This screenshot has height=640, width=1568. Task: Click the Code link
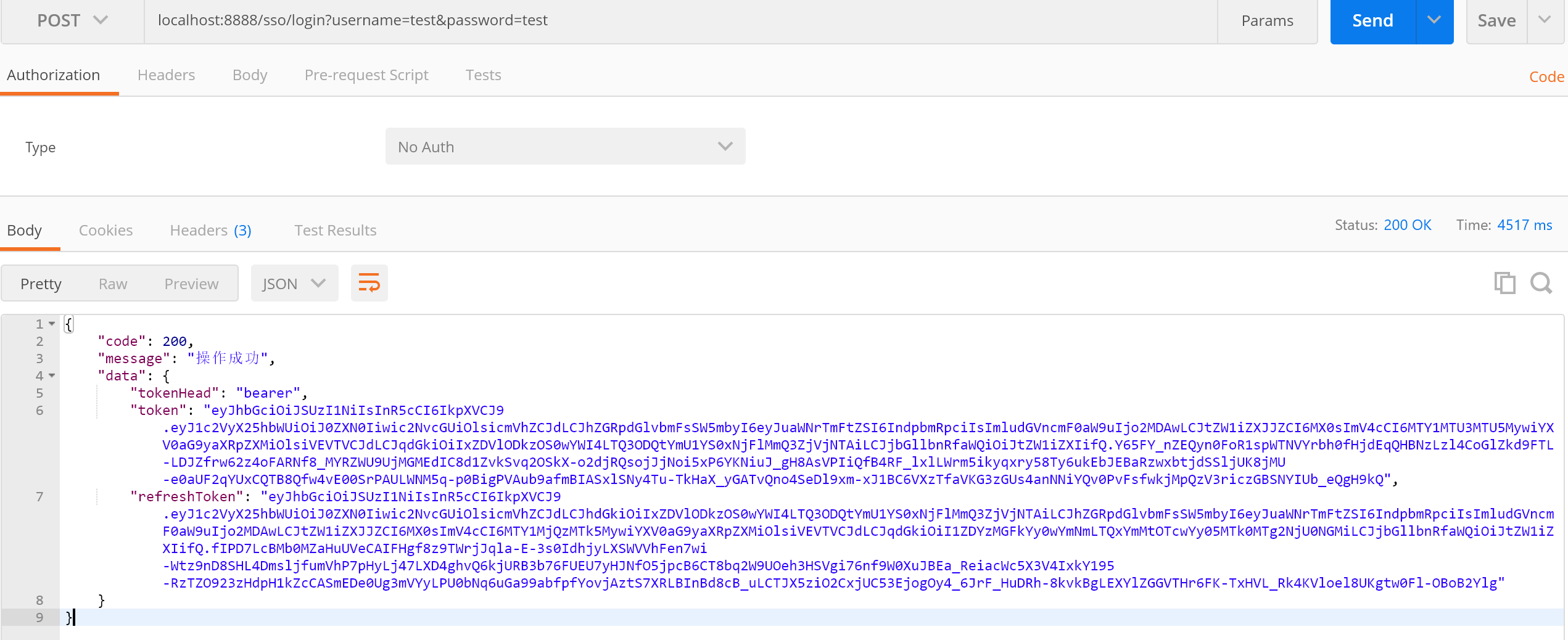(1546, 77)
